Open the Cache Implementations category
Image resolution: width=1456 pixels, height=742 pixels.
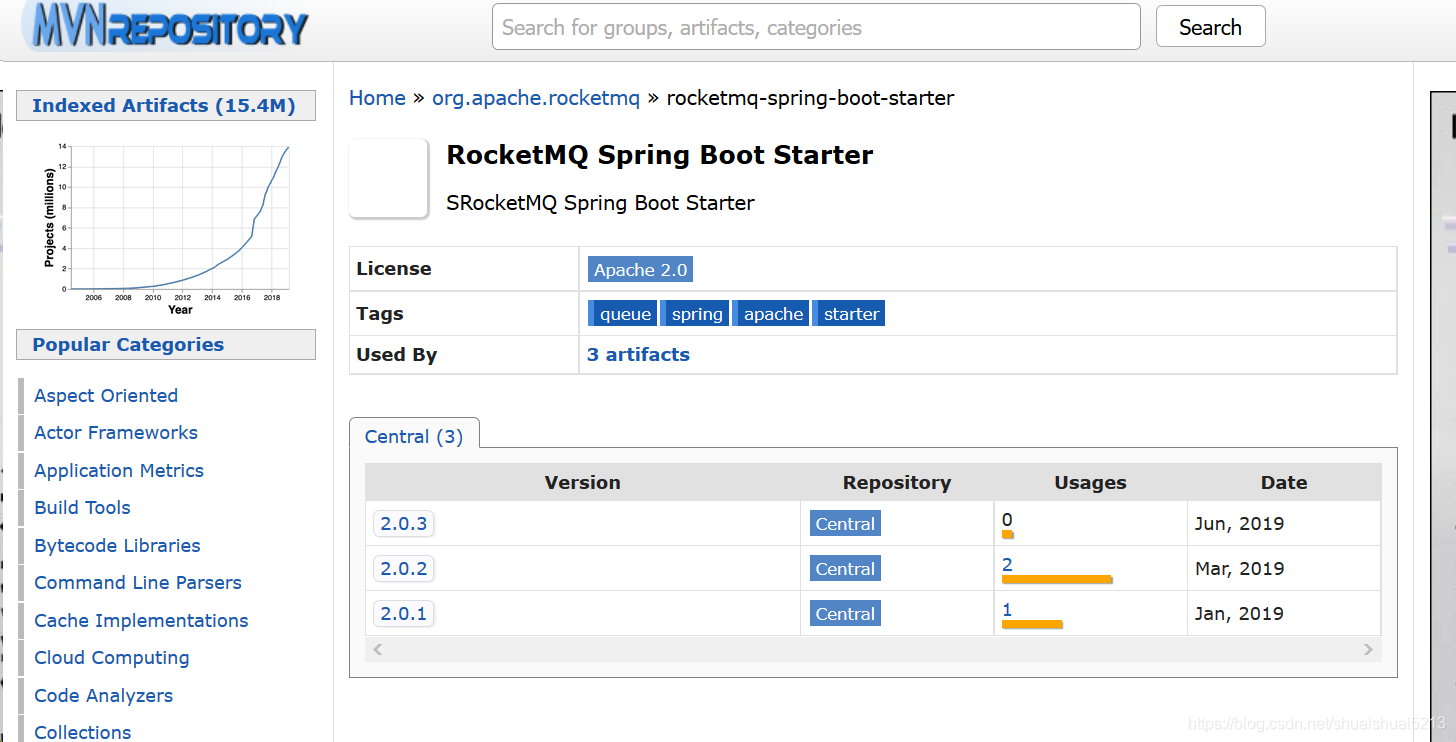click(x=141, y=620)
